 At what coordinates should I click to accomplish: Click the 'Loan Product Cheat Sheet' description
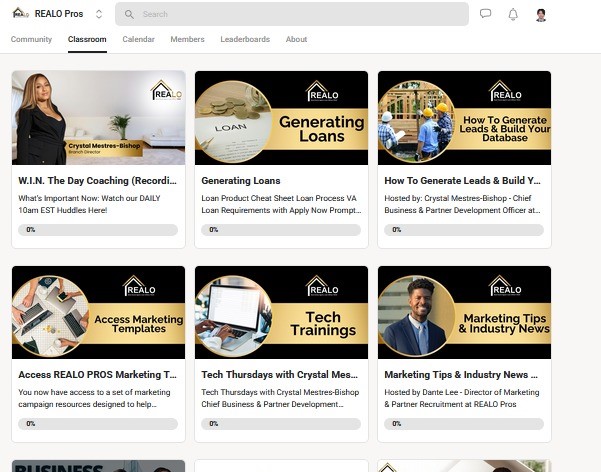(281, 204)
